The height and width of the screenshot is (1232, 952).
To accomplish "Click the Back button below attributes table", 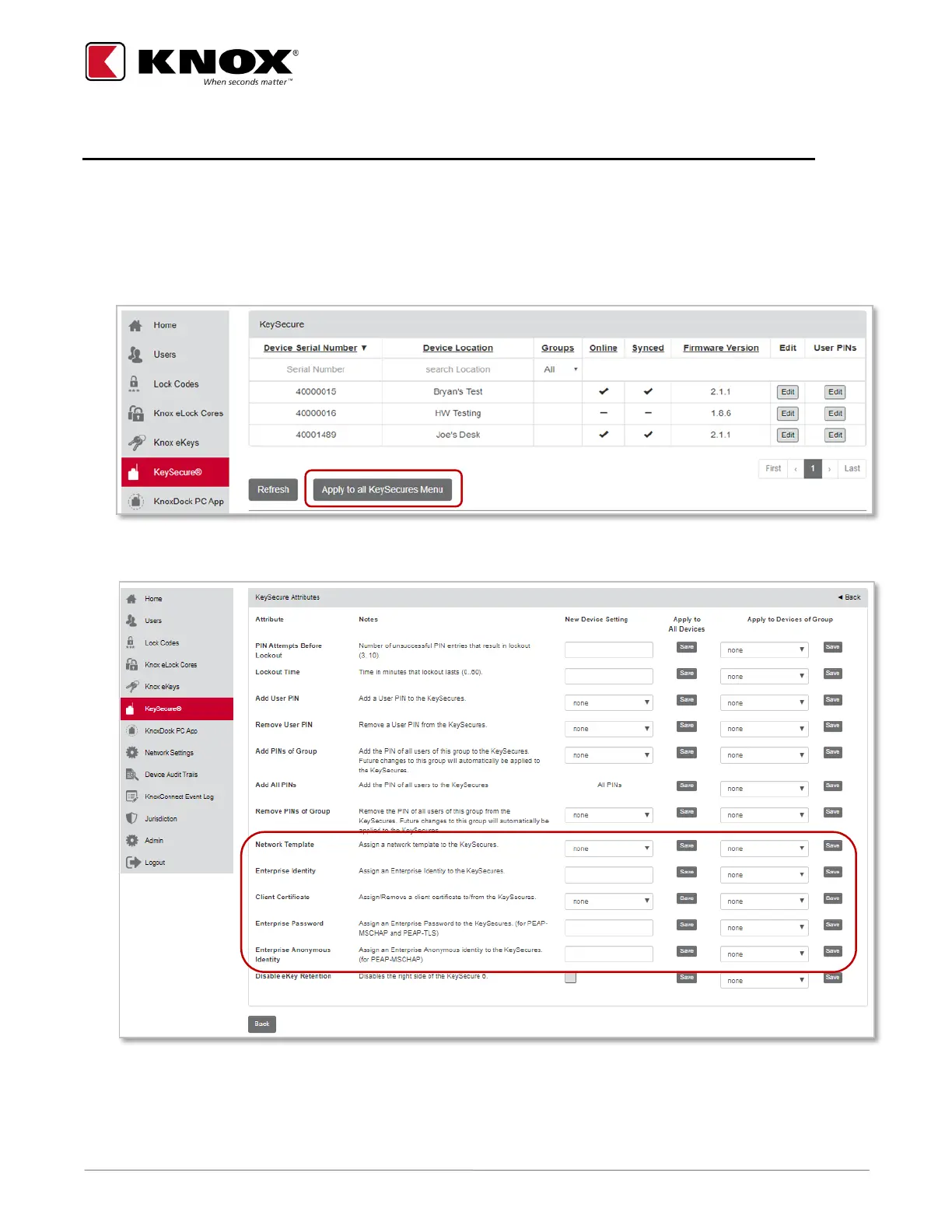I will coord(262,1024).
